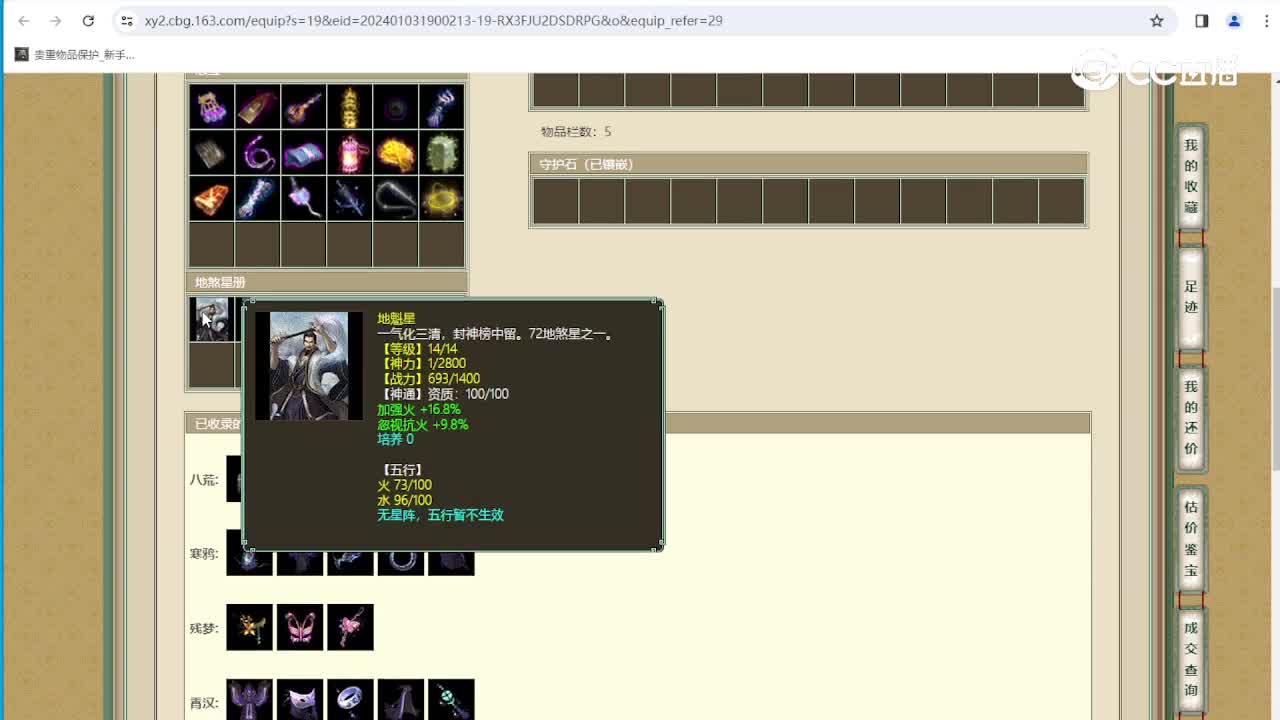Click the glowing lute instrument item
1280x720 pixels.
click(x=303, y=106)
